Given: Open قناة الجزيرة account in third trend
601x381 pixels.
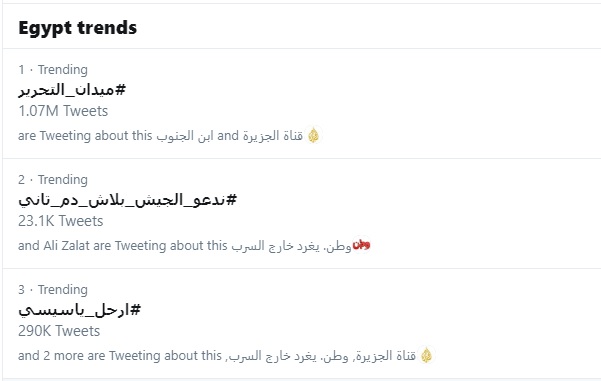Looking at the screenshot, I should [385, 356].
